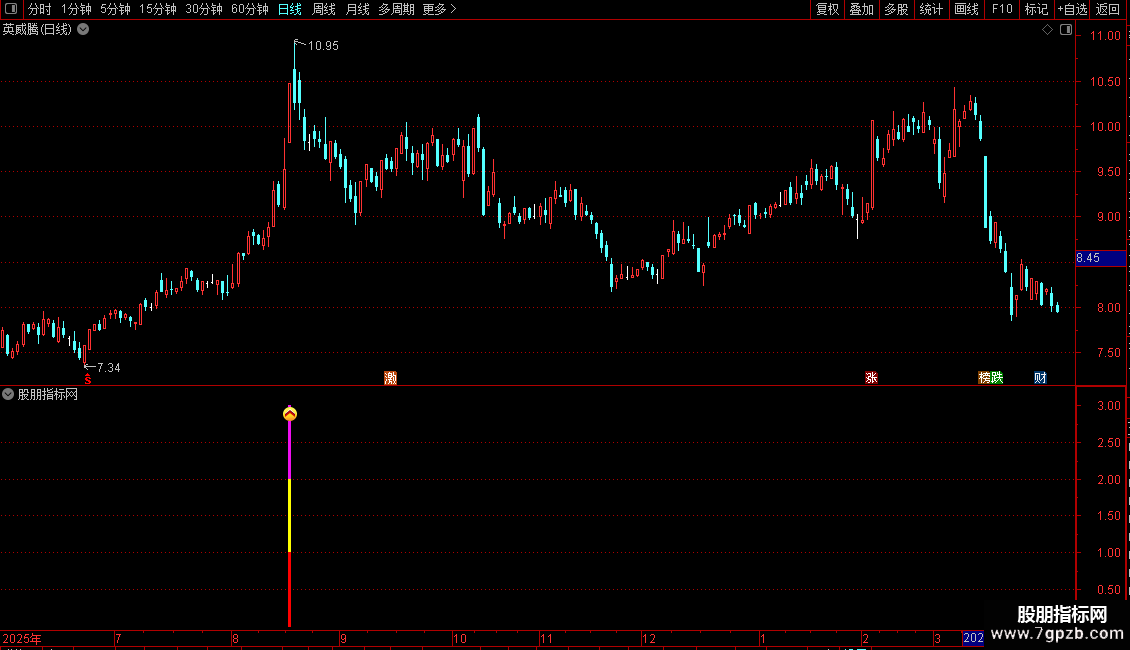Click the 11.00 price axis value
Viewport: 1130px width, 650px height.
coord(1105,36)
